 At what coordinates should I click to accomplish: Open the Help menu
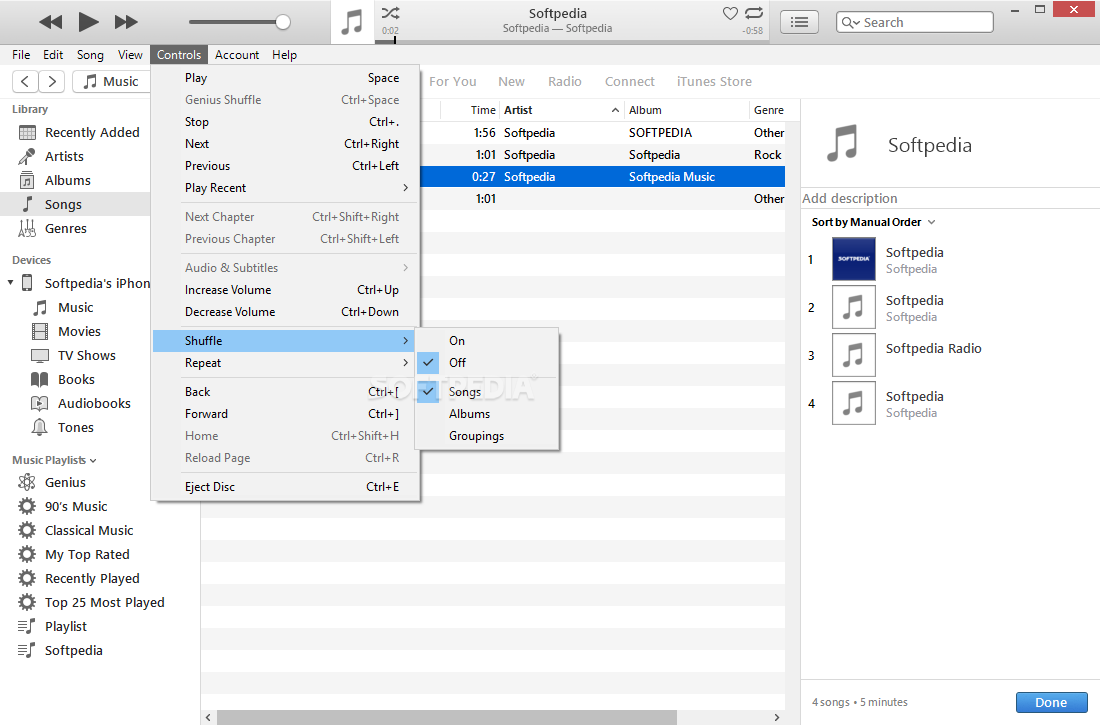pos(284,55)
